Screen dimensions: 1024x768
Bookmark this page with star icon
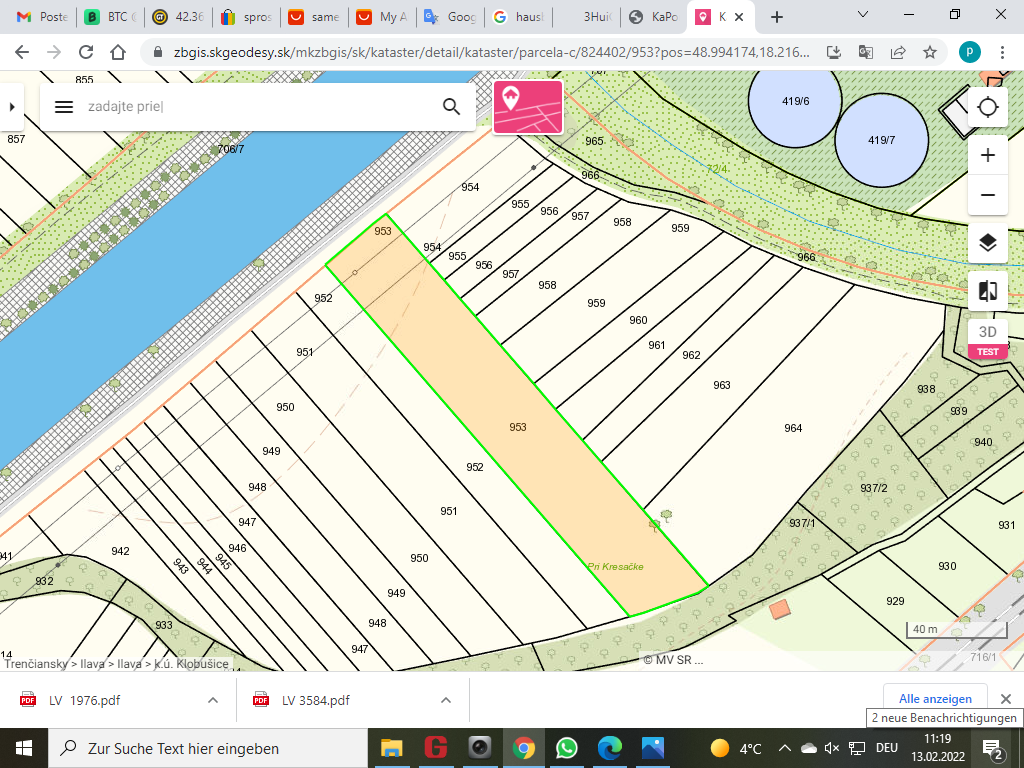(930, 52)
